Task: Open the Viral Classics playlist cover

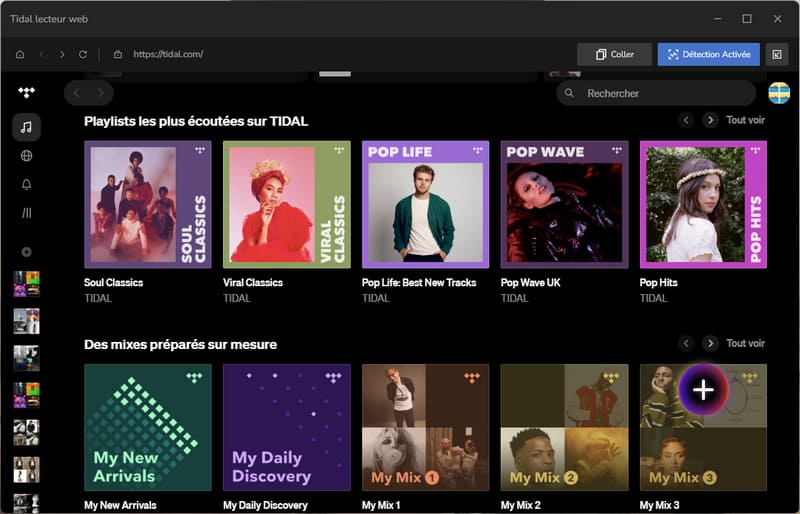Action: (287, 205)
